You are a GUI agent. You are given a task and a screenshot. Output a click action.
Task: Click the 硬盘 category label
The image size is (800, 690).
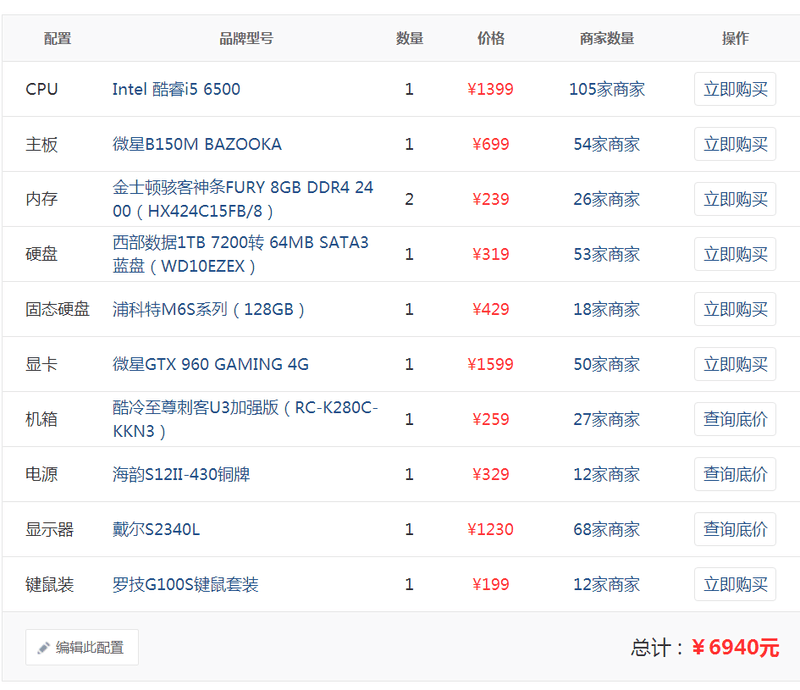41,254
